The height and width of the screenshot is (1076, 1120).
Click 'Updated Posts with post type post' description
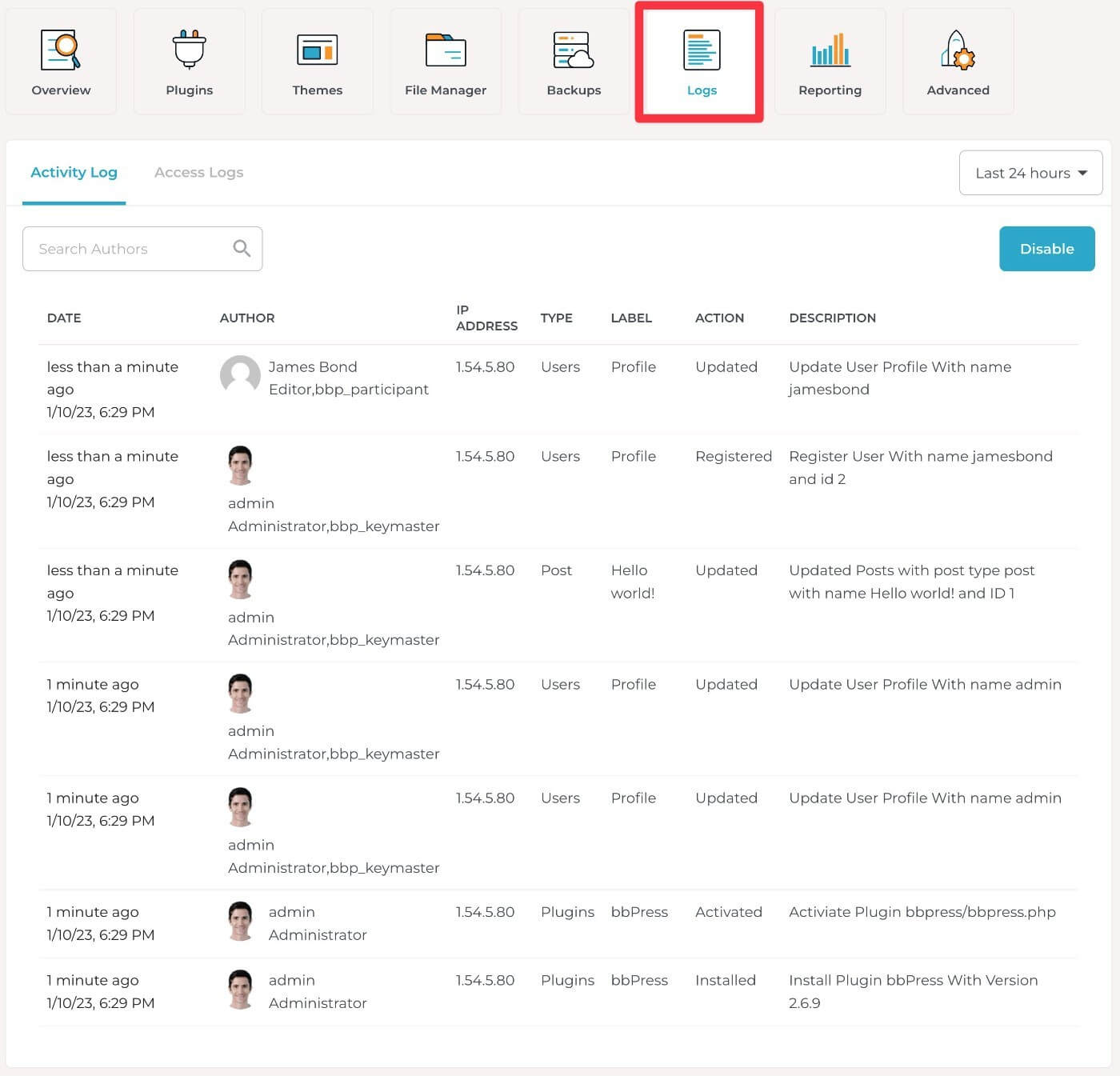[x=911, y=582]
